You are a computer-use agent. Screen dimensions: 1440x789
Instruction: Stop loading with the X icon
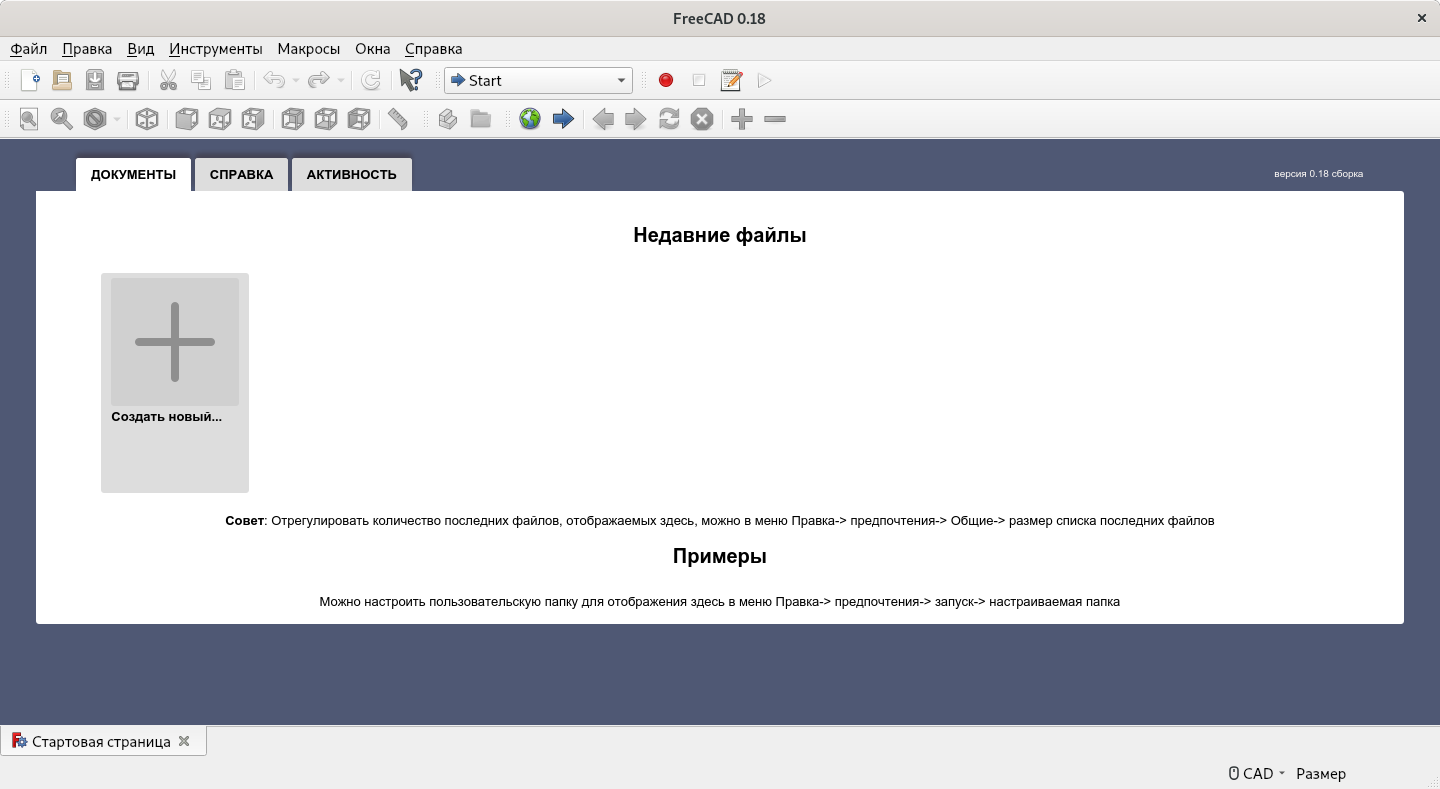tap(702, 119)
